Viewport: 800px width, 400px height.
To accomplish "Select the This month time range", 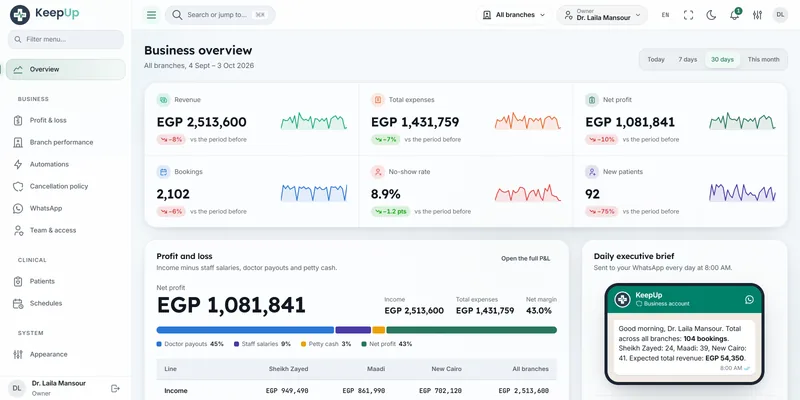I will pyautogui.click(x=763, y=60).
